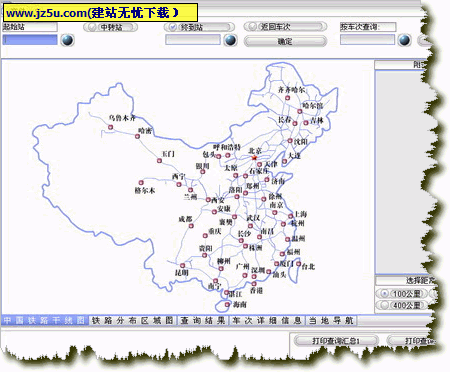Screen dimensions: 450x372
Task: Select the 100公里 distance radio button
Action: (385, 294)
